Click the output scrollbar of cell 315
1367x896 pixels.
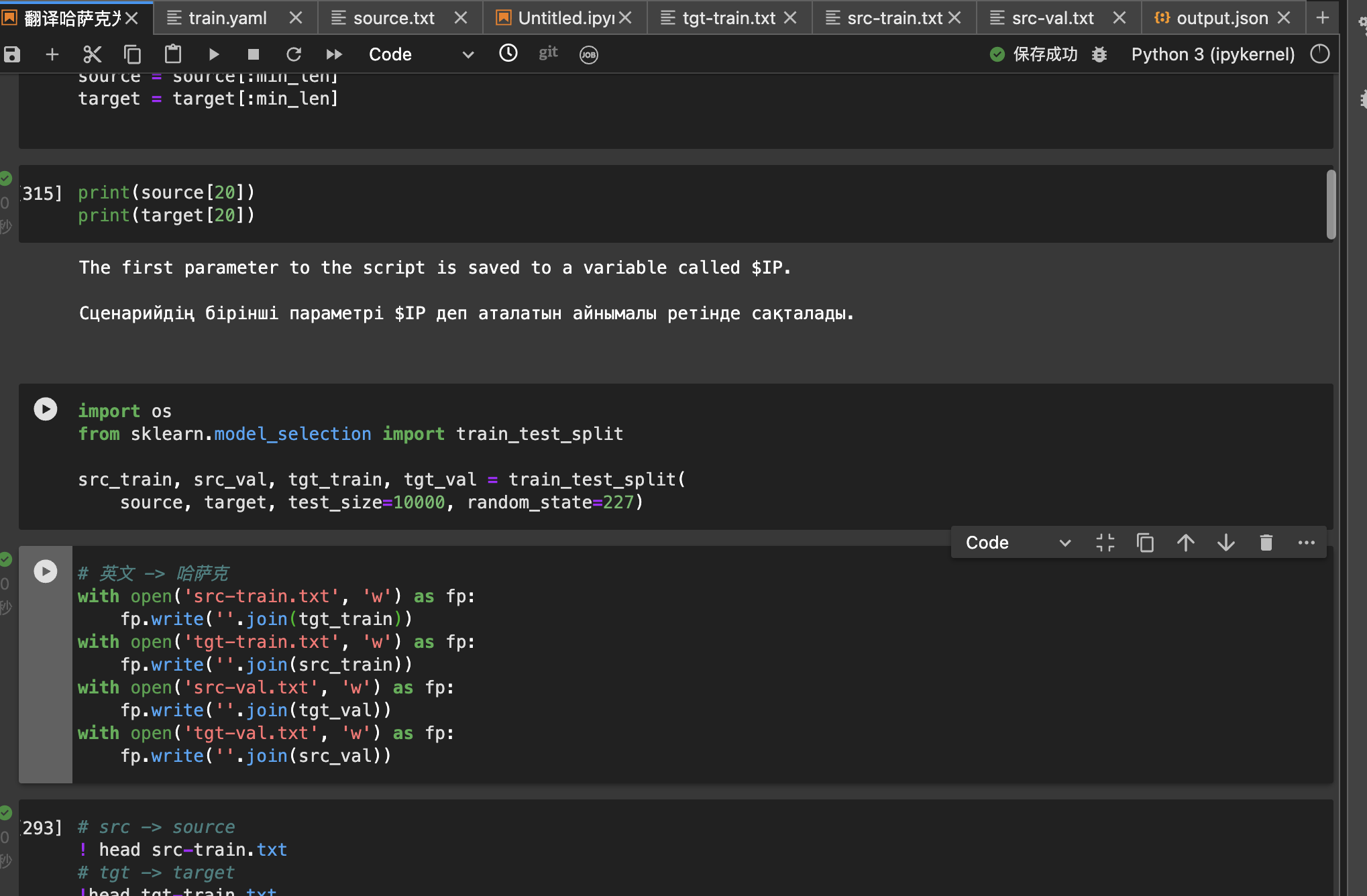1331,205
